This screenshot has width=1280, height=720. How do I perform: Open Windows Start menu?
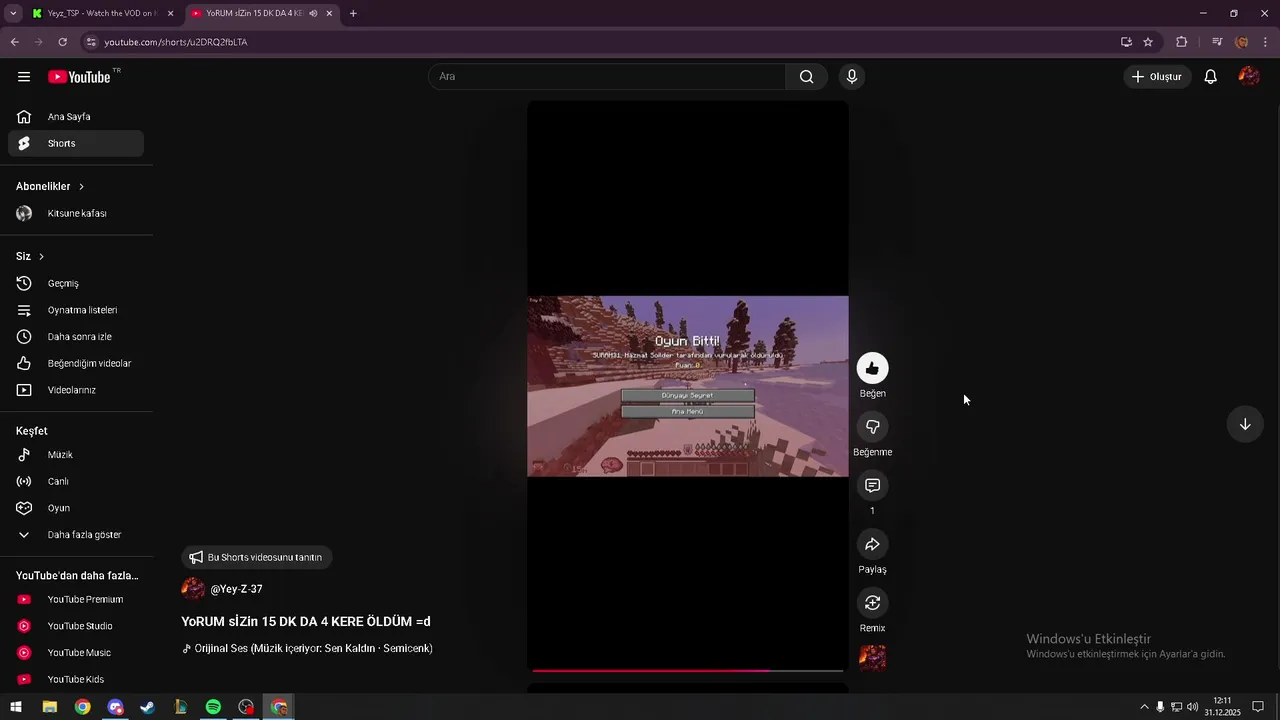[16, 707]
